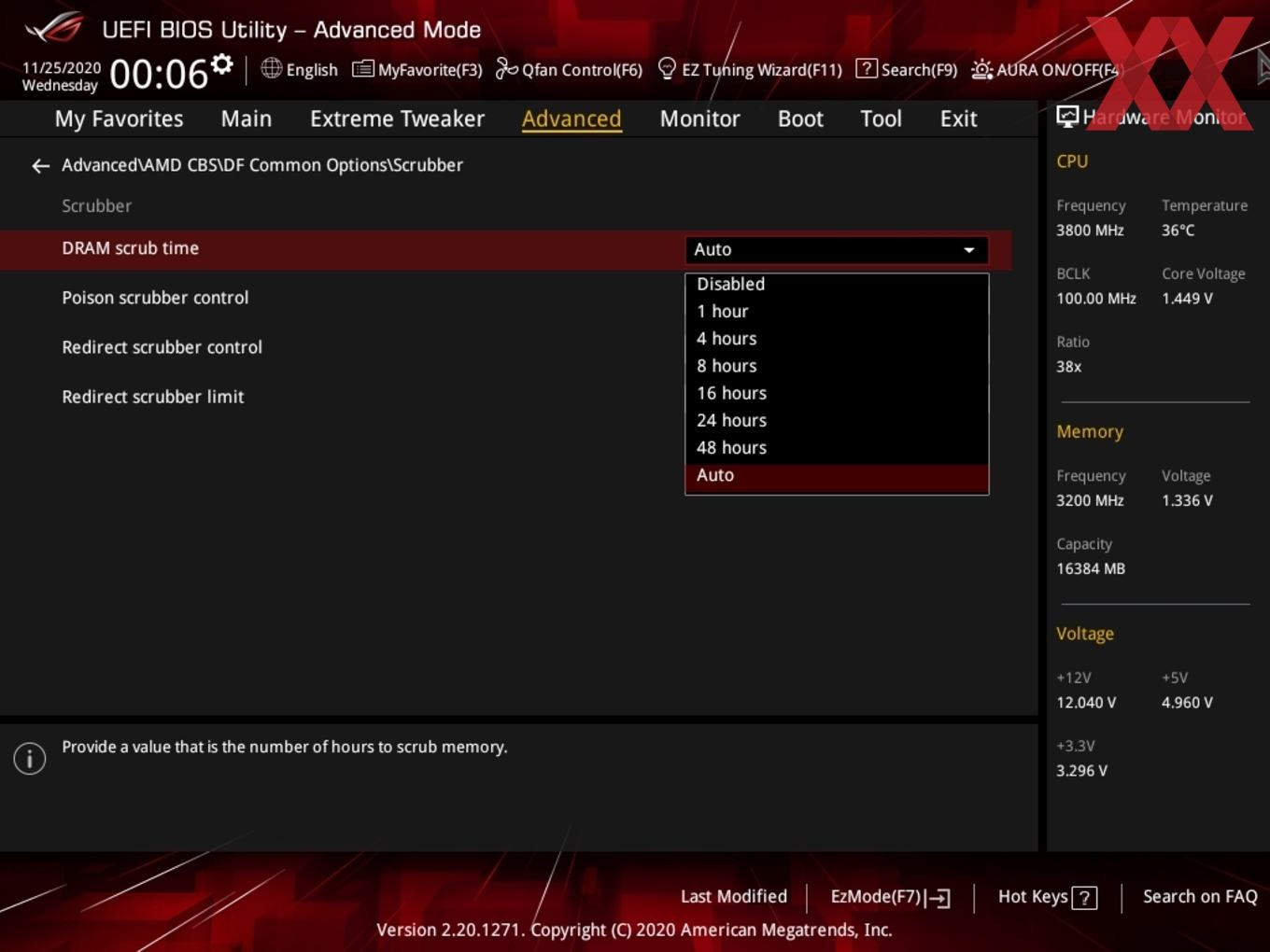Click the EzMode exit arrow icon

(x=938, y=898)
